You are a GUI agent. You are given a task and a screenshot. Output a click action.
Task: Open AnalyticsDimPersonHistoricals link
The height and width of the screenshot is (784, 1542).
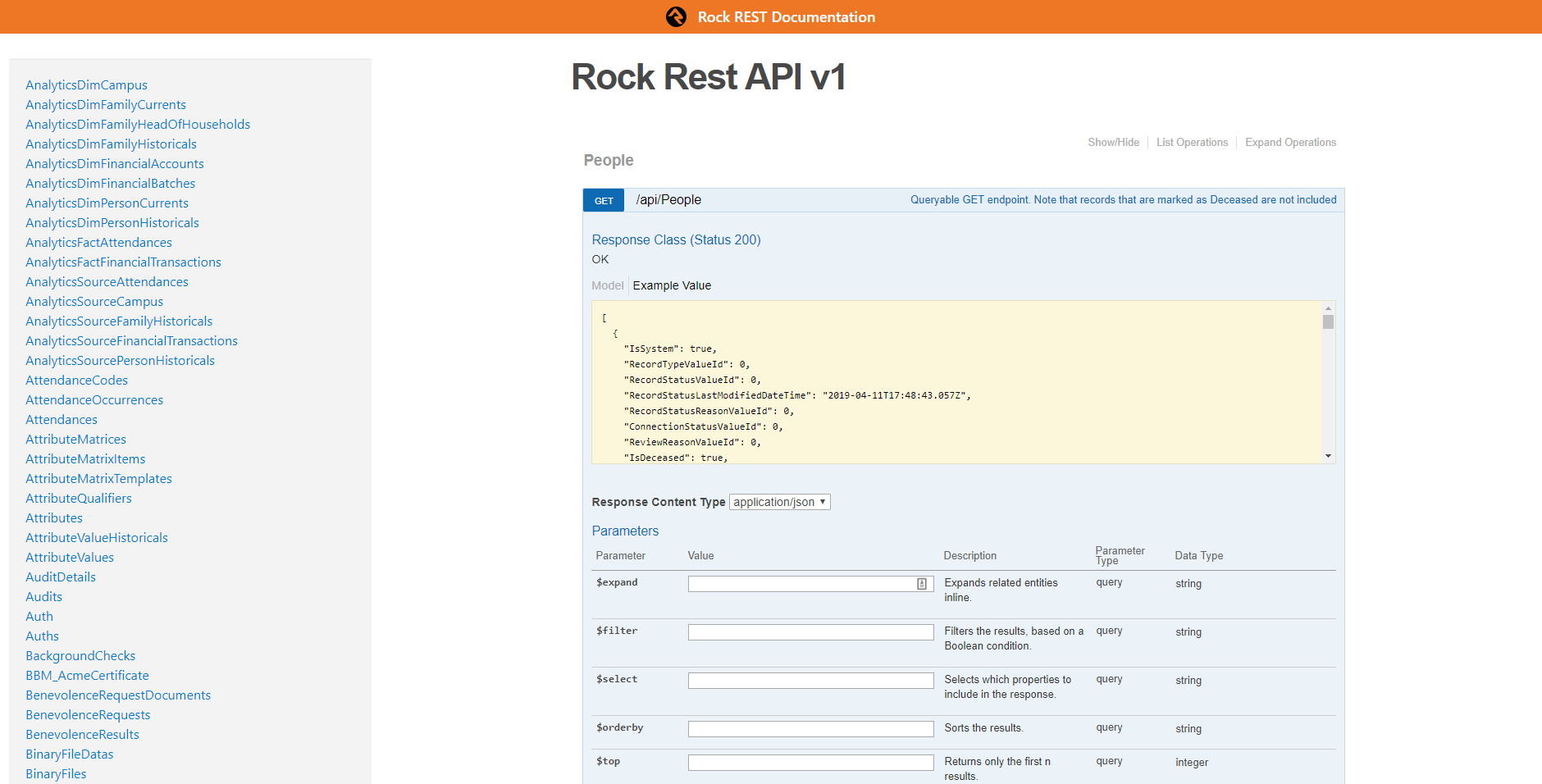click(x=112, y=222)
